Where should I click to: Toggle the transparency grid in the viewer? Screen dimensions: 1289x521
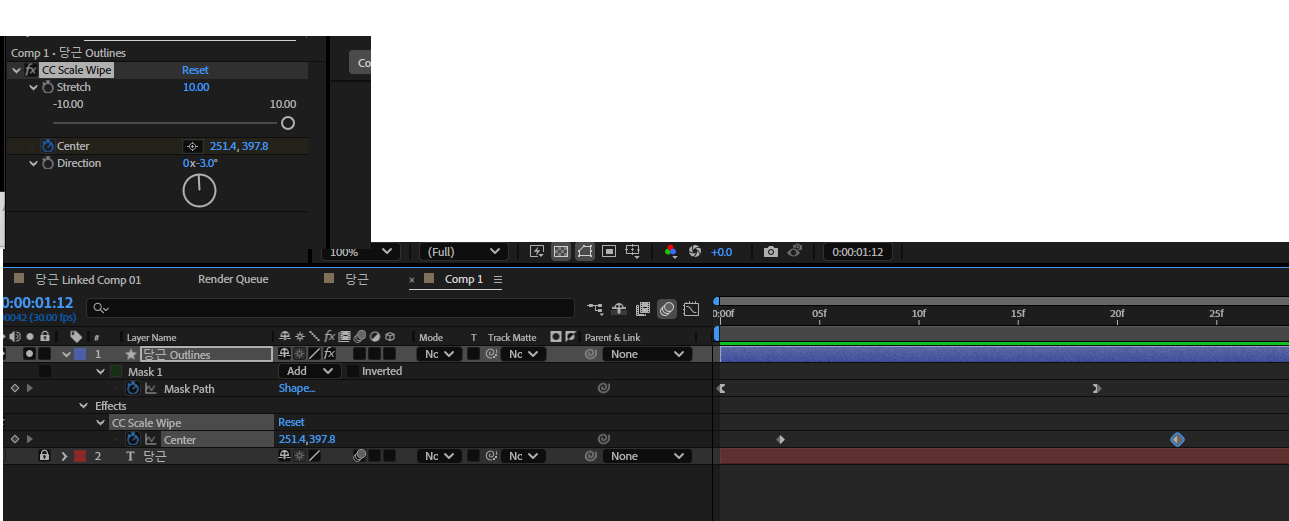pos(561,252)
